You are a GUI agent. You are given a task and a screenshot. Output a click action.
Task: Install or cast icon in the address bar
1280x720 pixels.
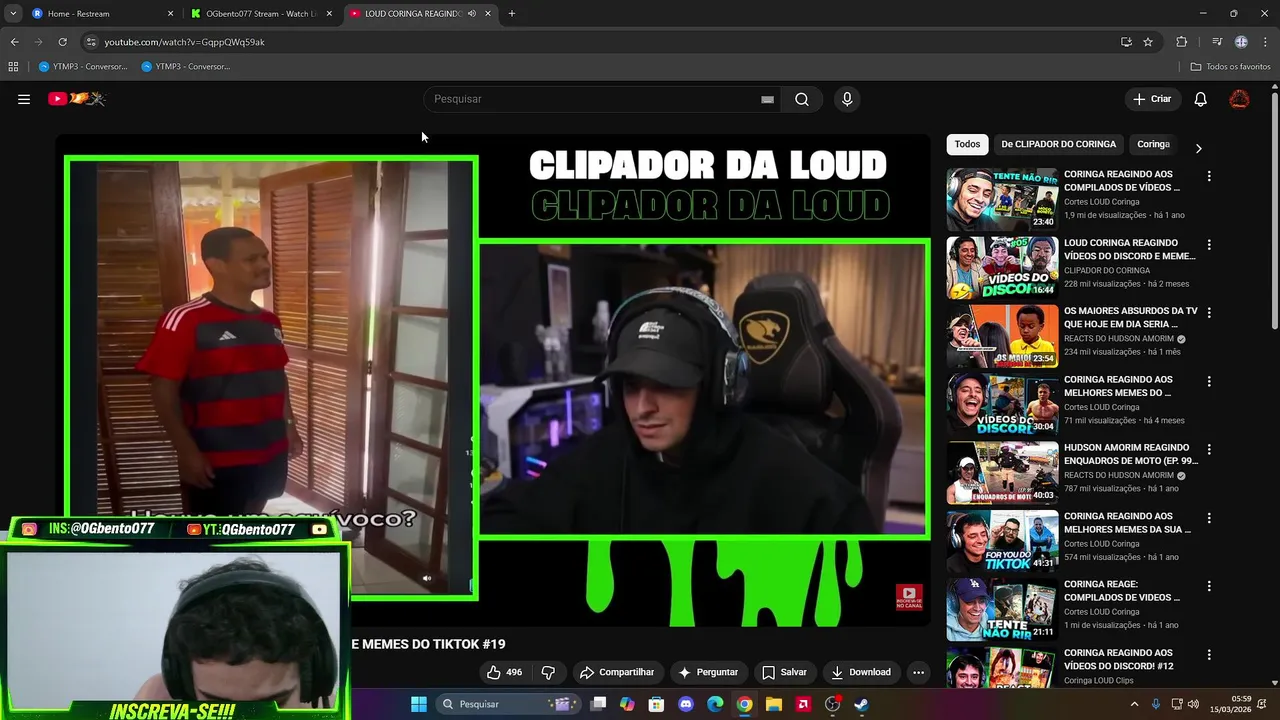(x=1126, y=42)
